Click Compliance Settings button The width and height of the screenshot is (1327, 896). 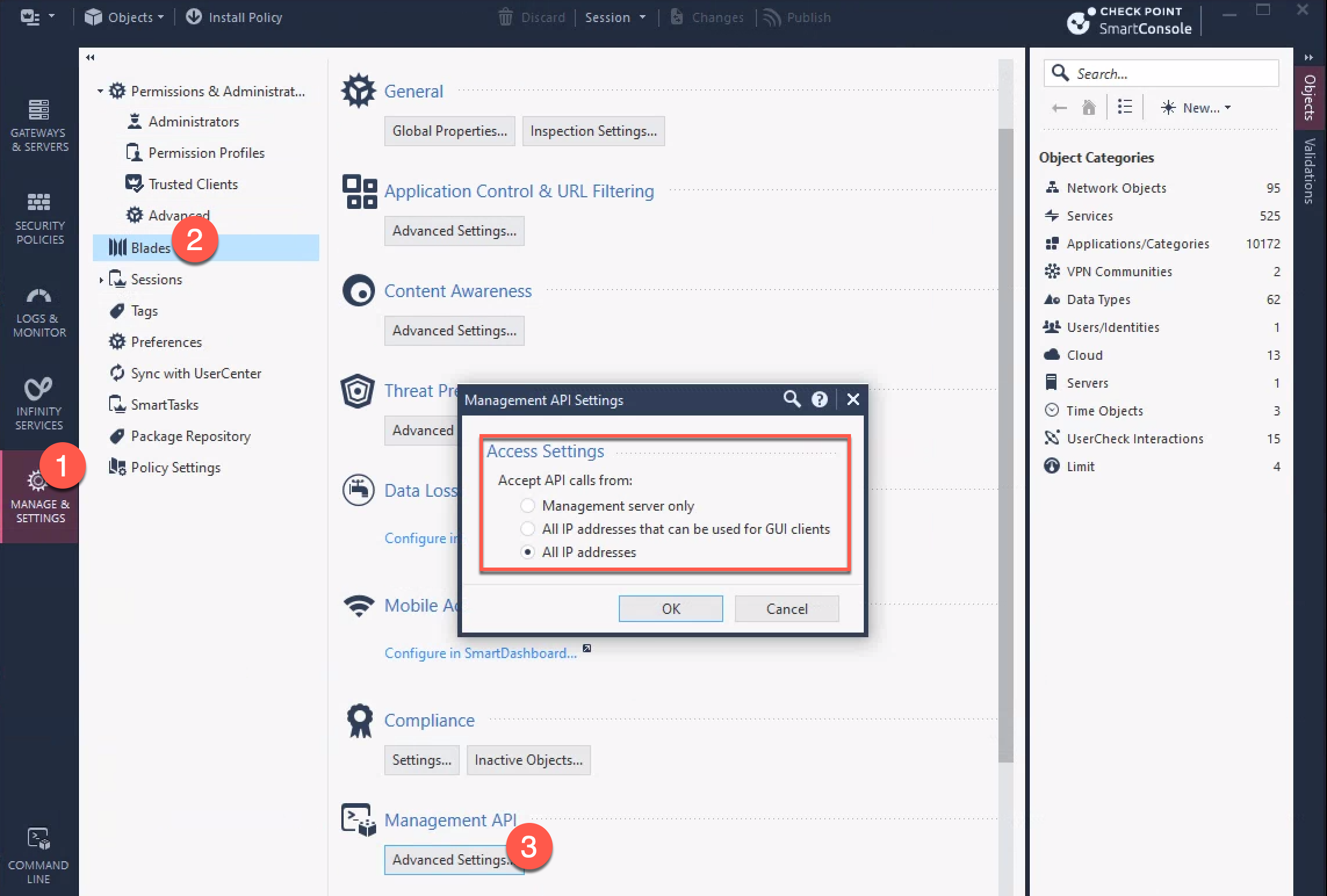point(421,760)
